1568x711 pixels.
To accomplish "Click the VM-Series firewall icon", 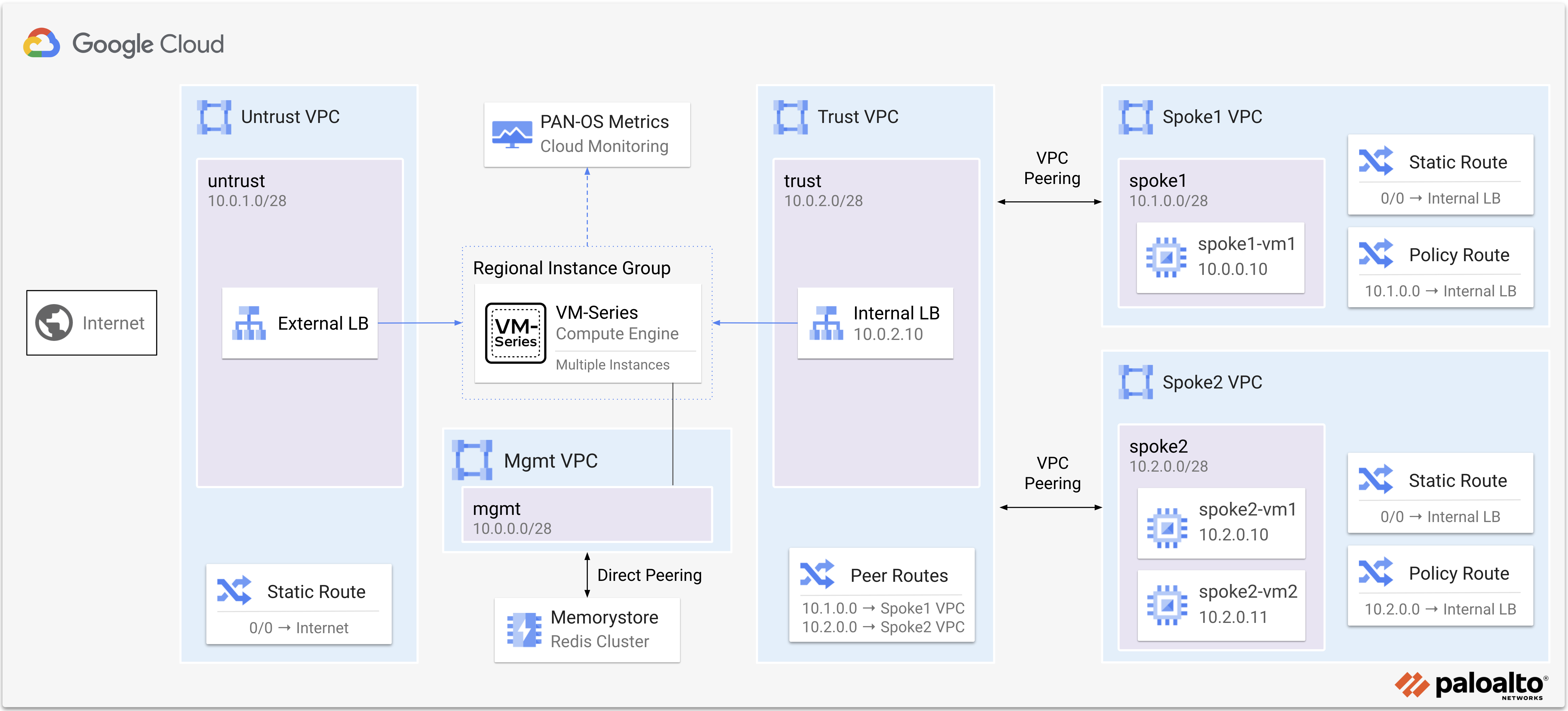I will point(516,333).
